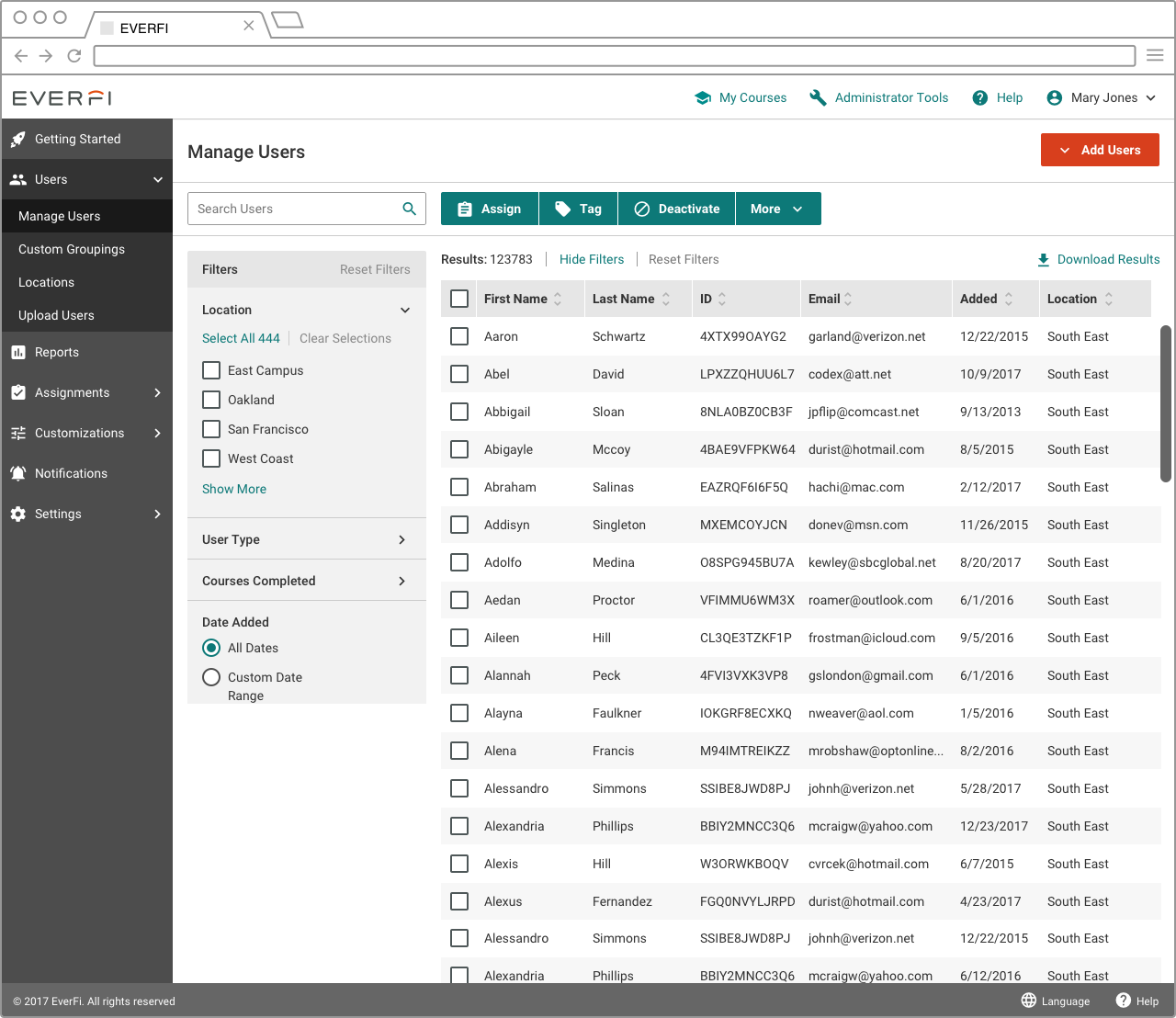Viewport: 1176px width, 1018px height.
Task: Click the browser forward arrow
Action: 46,56
